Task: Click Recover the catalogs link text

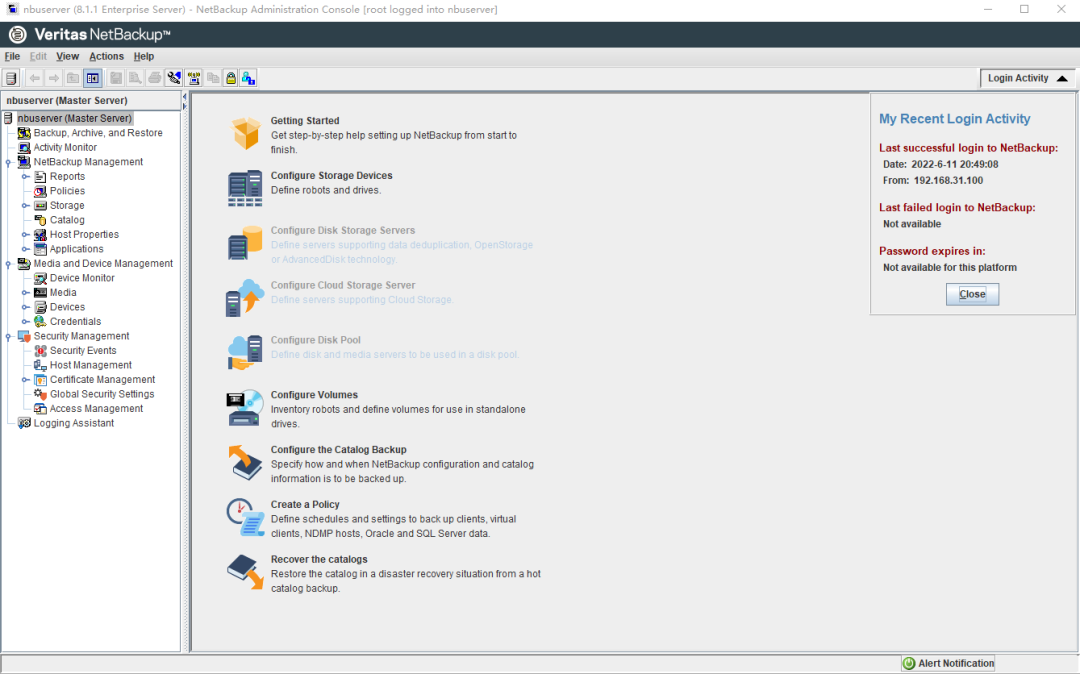Action: (x=319, y=560)
